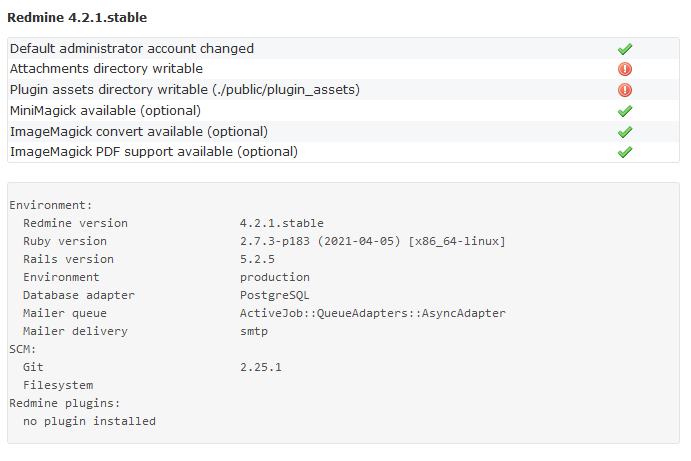Select 'Plugin assets directory writable' row text
Screen dimensions: 691x461
[185, 90]
